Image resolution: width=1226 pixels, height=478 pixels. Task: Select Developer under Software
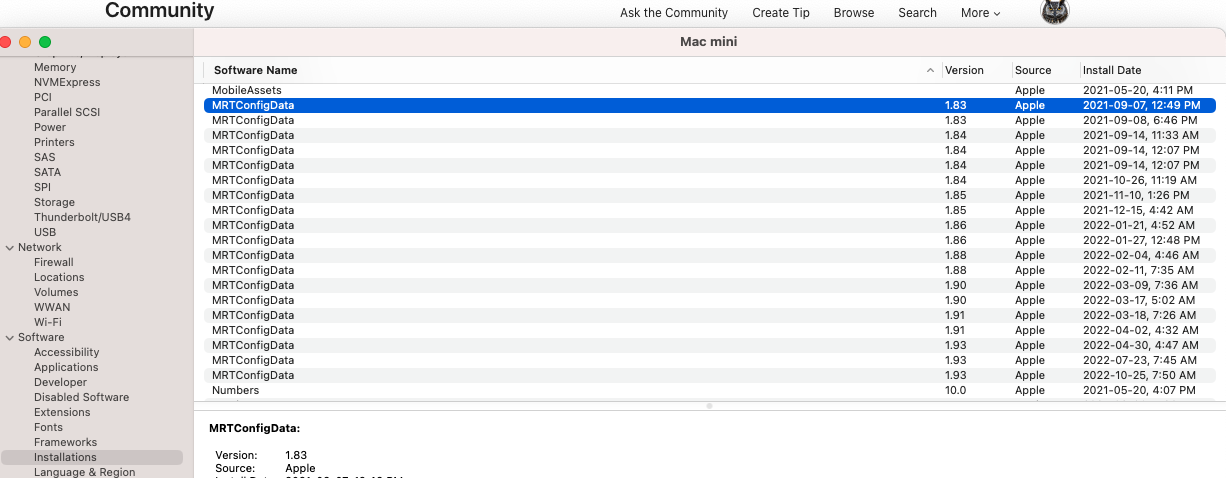click(x=60, y=382)
